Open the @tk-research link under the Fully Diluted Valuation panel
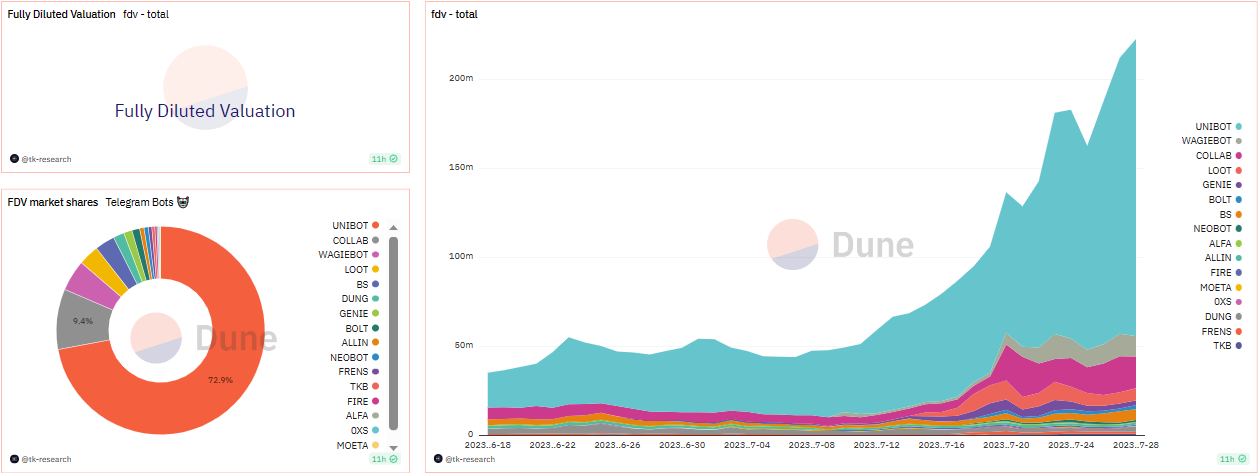Image resolution: width=1259 pixels, height=473 pixels. point(46,159)
